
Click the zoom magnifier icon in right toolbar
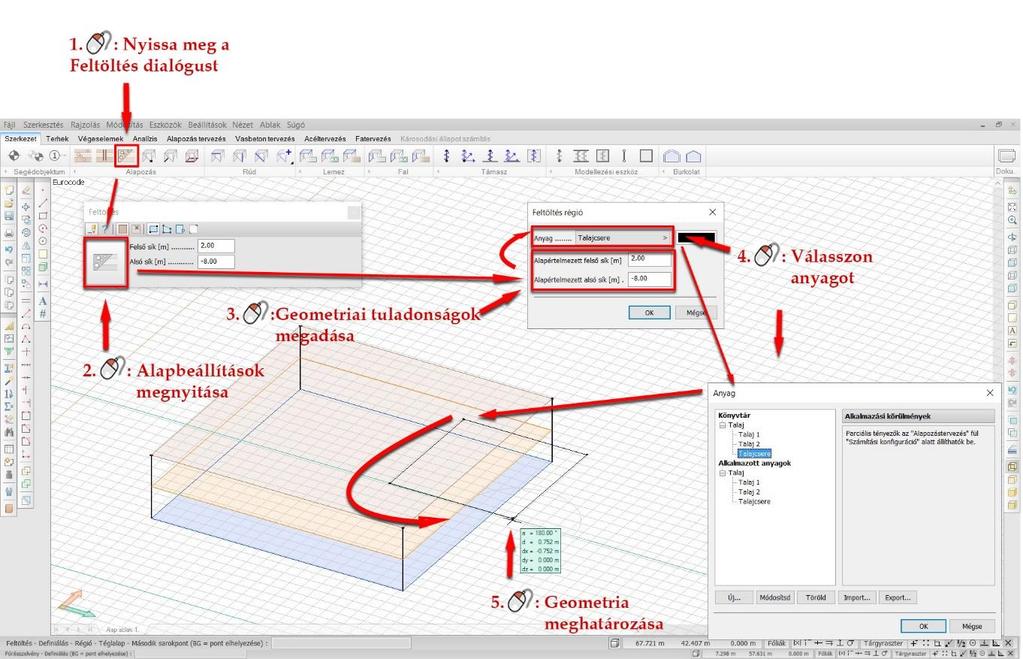[1013, 221]
